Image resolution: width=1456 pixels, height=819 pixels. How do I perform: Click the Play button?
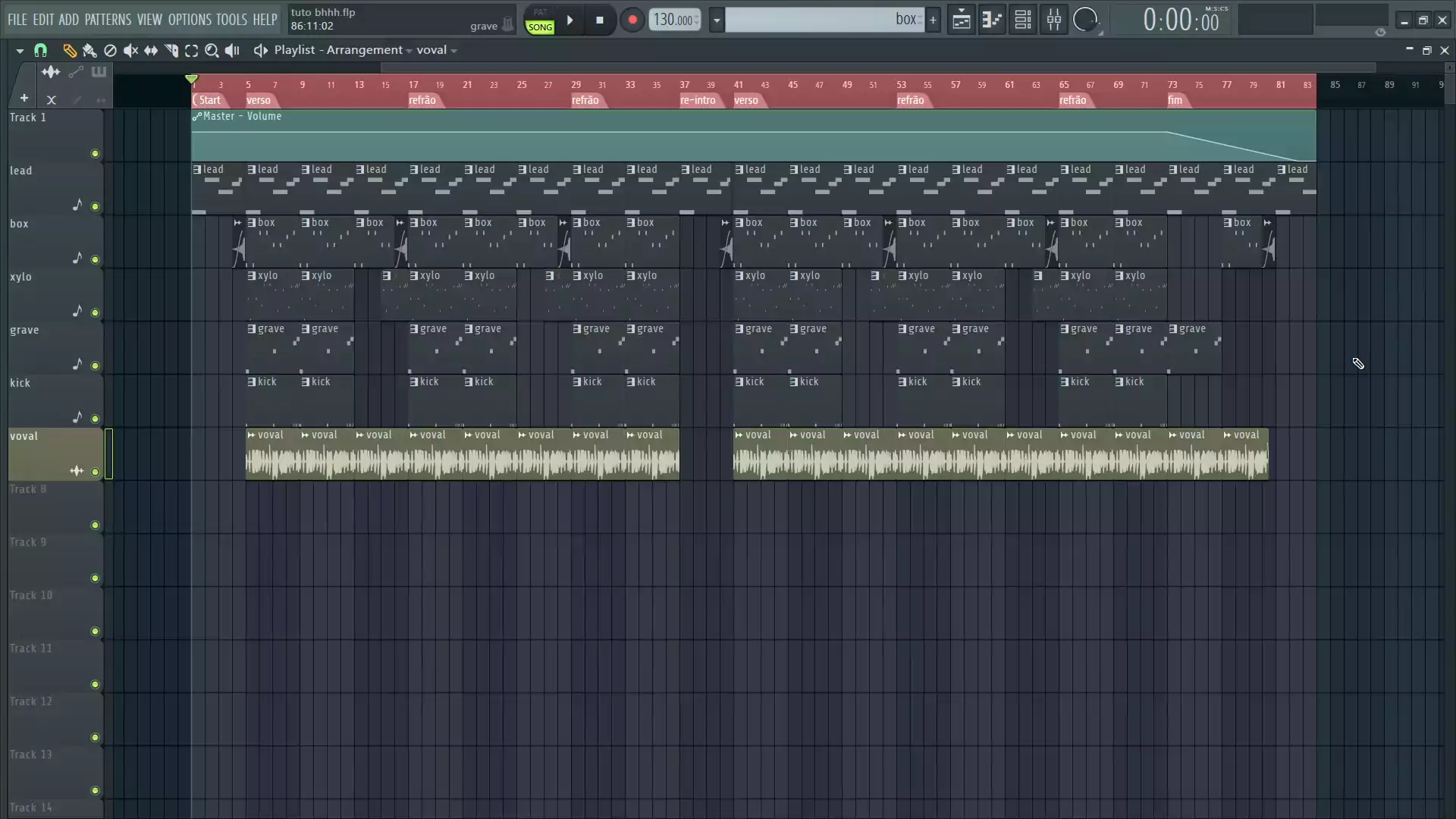tap(570, 20)
